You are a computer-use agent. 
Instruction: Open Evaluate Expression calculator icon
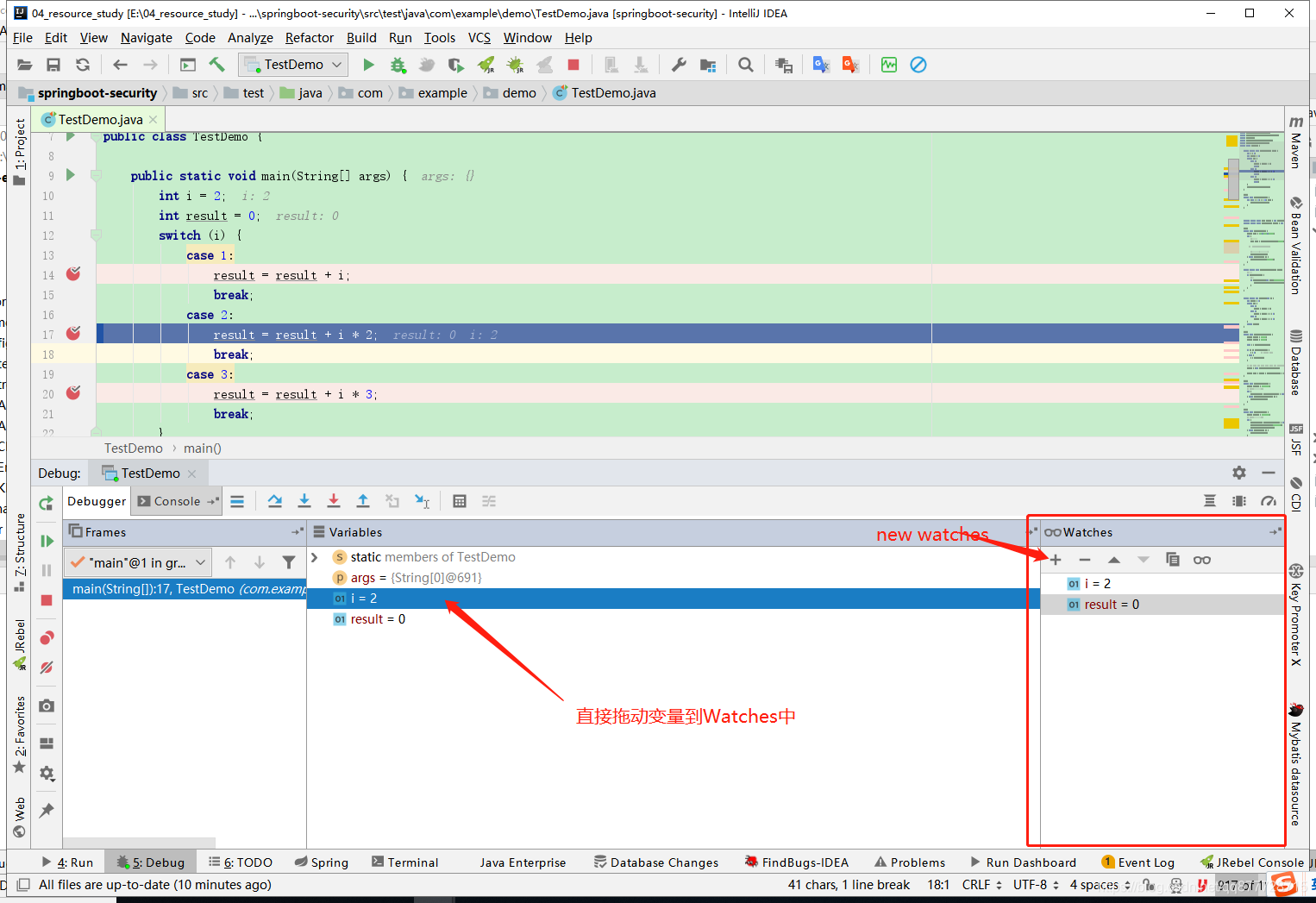(x=460, y=501)
